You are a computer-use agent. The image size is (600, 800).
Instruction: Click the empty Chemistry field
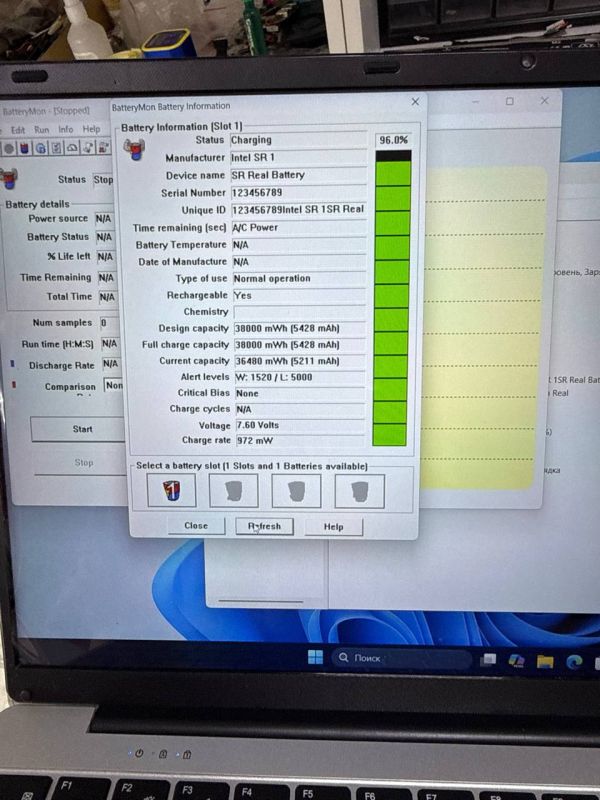coord(299,312)
